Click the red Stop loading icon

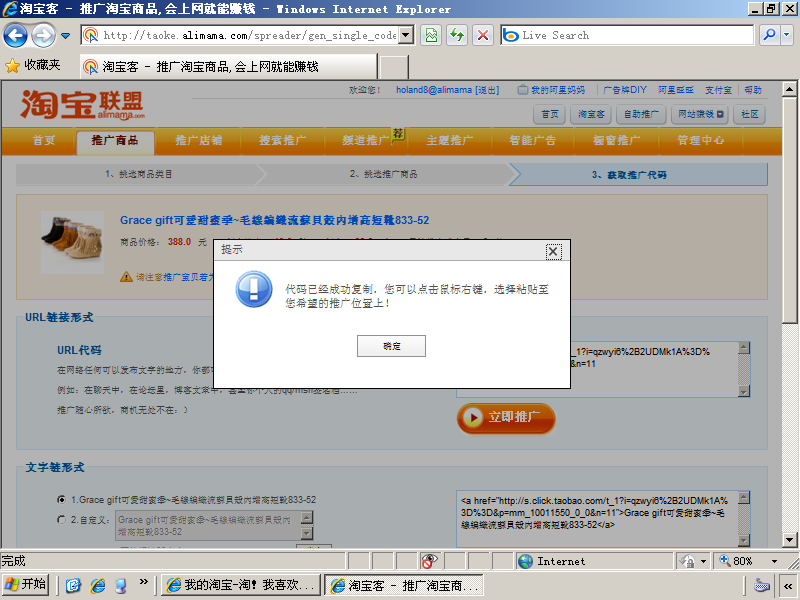[x=482, y=35]
